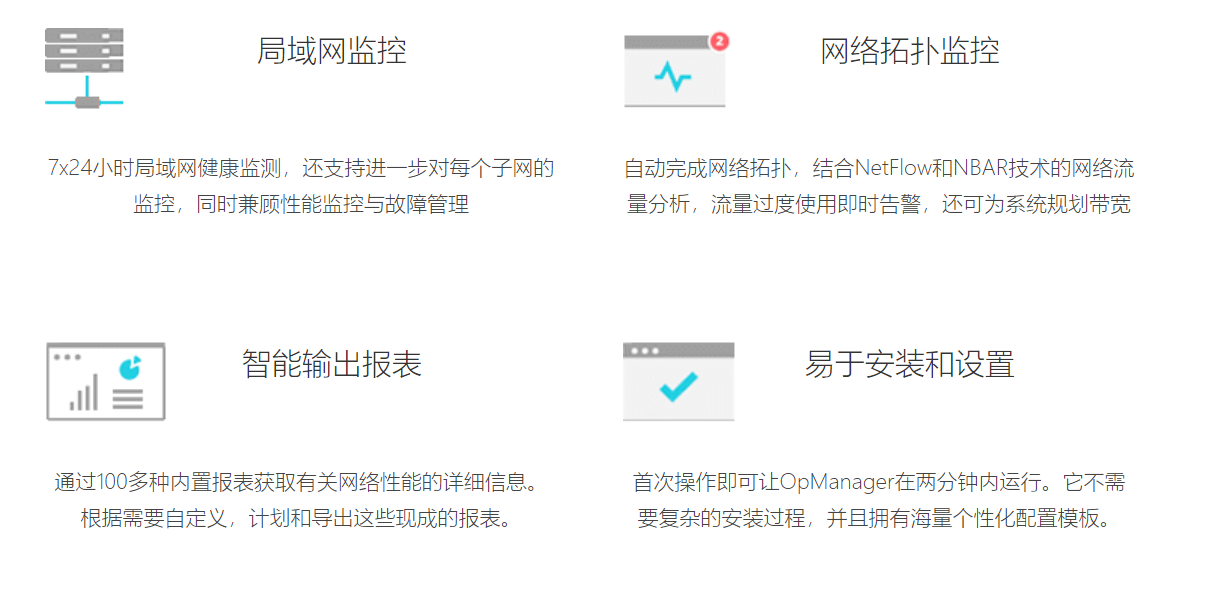Click the gray bar chart in report icon

(x=84, y=393)
